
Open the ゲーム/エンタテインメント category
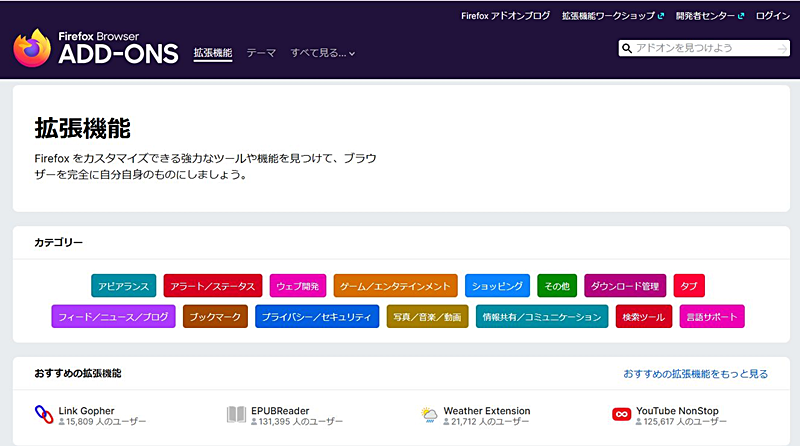click(x=395, y=286)
